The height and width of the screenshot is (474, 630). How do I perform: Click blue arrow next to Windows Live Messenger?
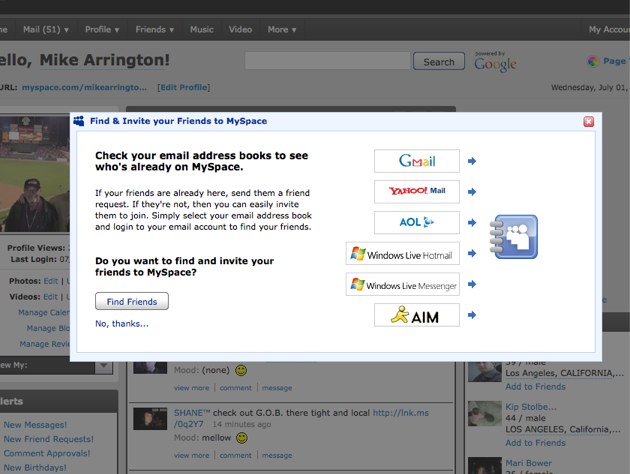[472, 284]
